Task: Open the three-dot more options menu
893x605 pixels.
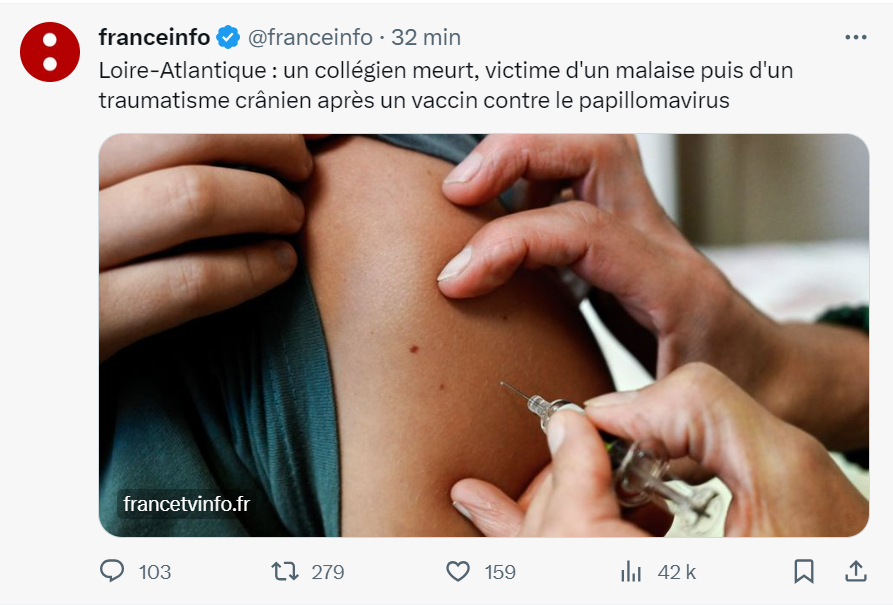Action: tap(855, 38)
